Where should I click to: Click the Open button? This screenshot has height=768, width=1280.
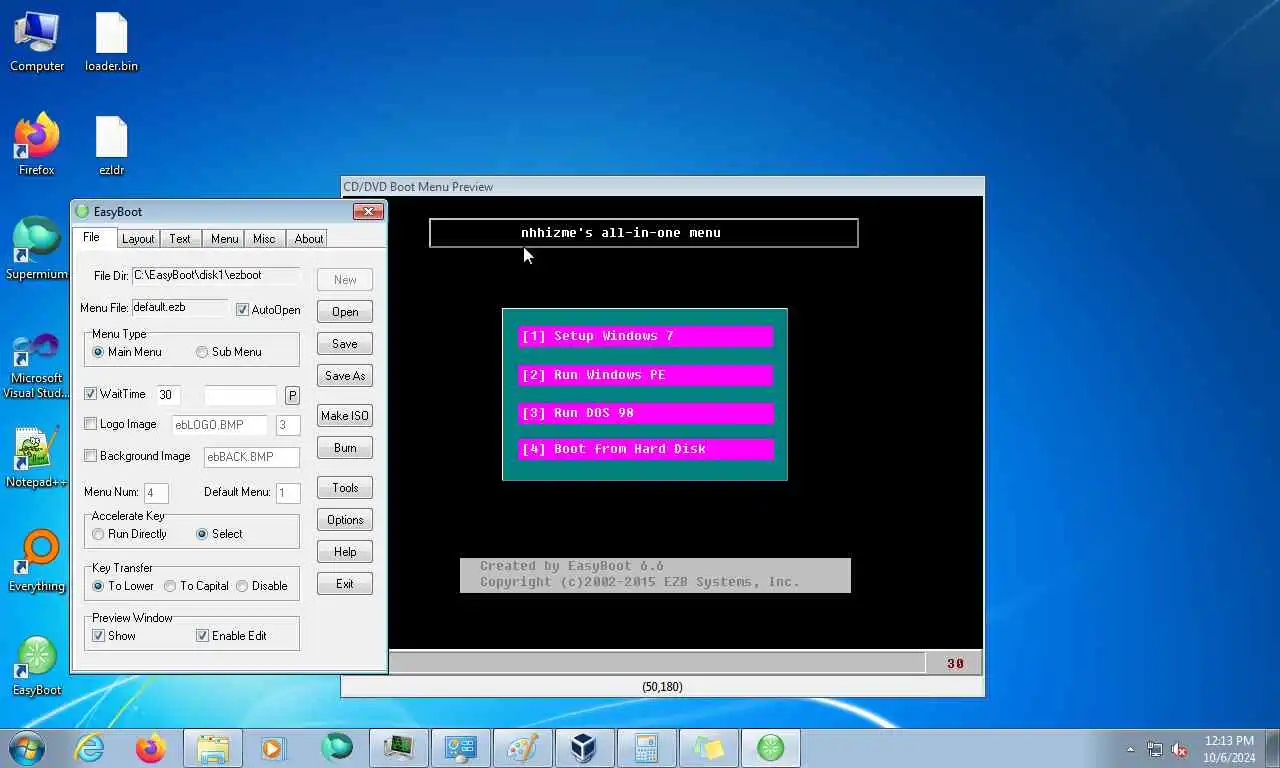[345, 312]
